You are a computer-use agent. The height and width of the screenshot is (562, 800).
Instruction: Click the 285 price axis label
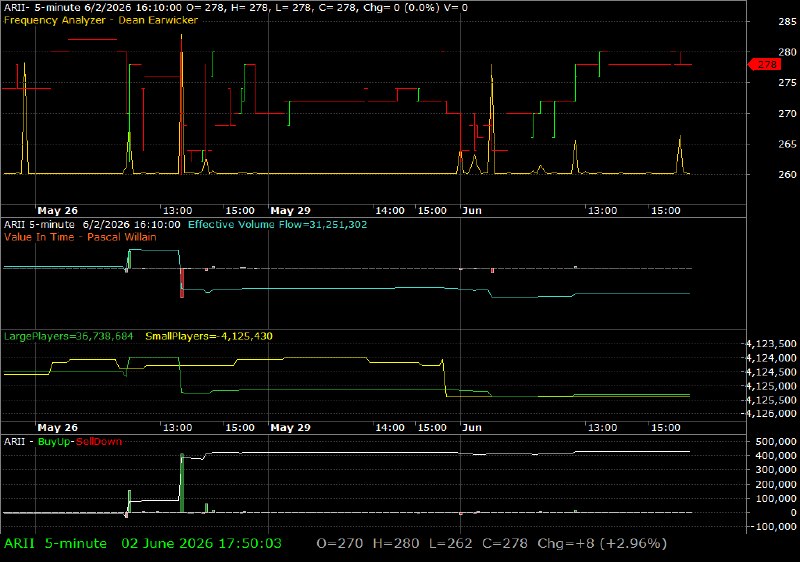click(787, 22)
